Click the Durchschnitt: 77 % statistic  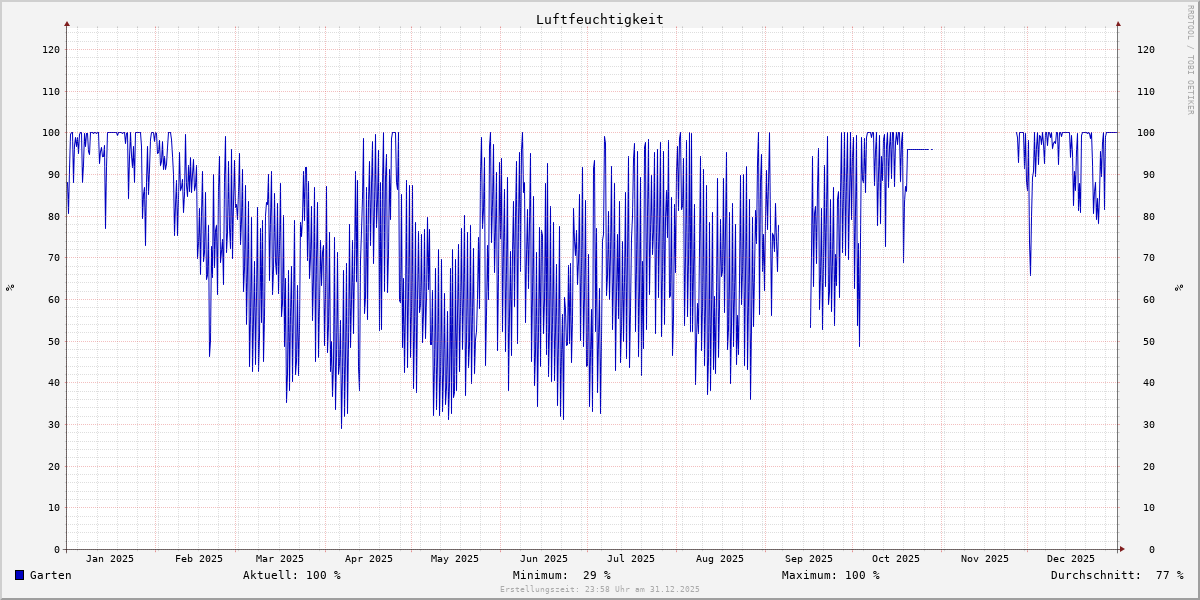pyautogui.click(x=1116, y=575)
